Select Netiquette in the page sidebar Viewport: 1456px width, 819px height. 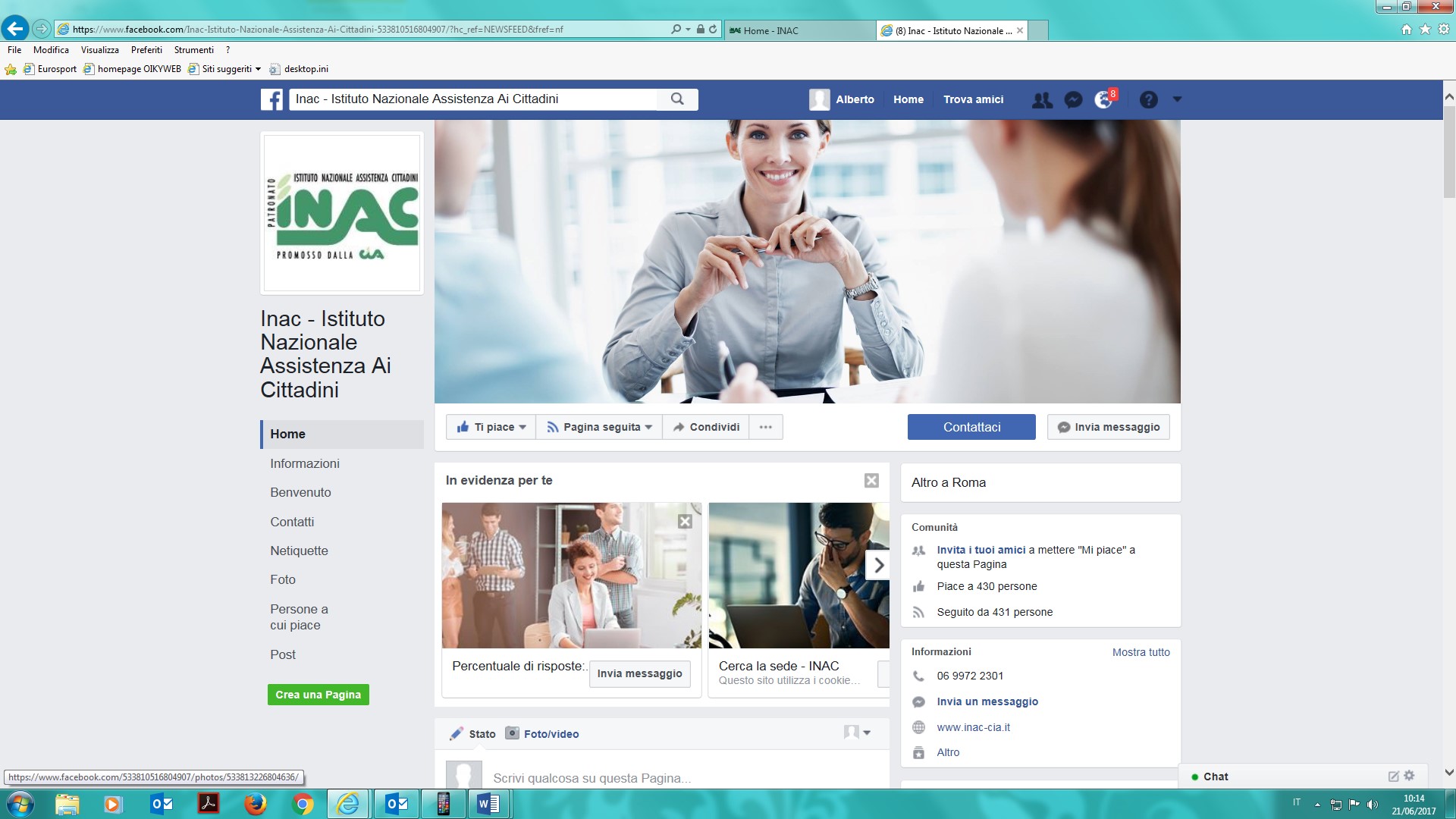point(299,551)
